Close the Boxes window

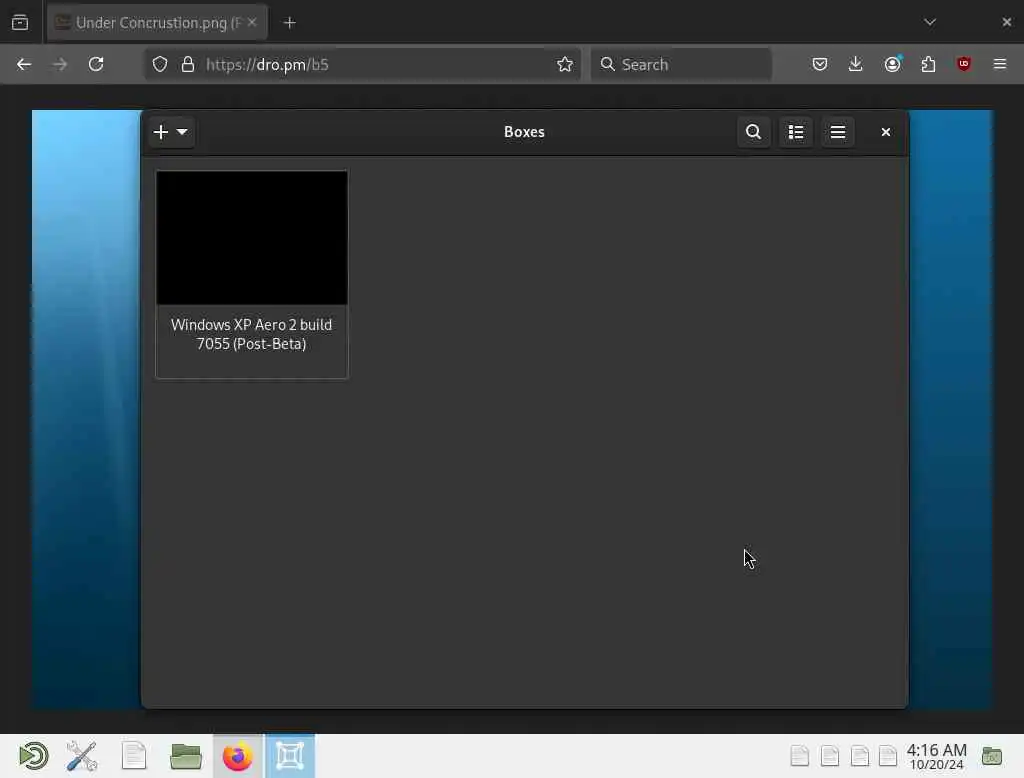click(886, 132)
